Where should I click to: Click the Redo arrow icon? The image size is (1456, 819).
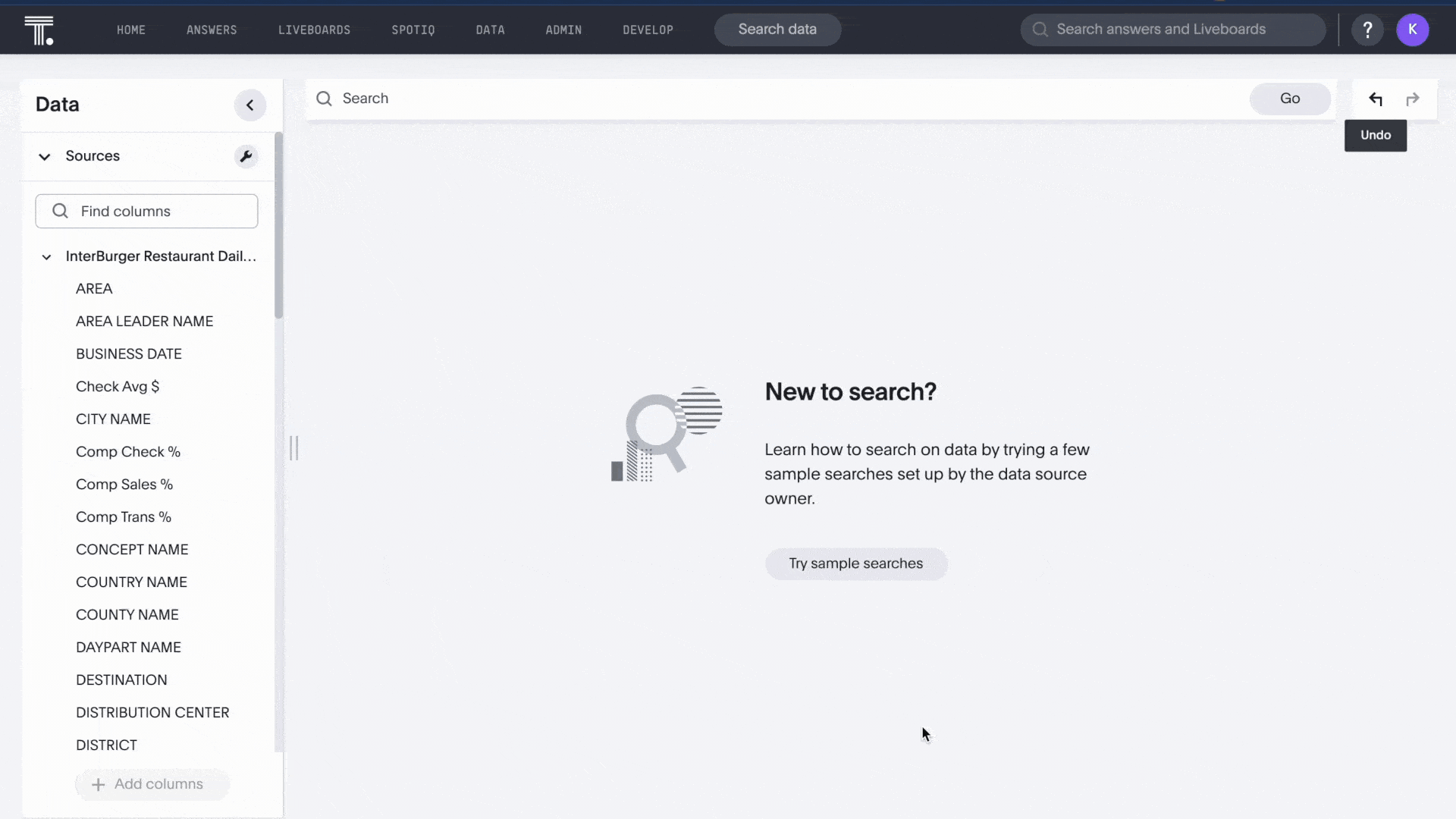[1412, 99]
